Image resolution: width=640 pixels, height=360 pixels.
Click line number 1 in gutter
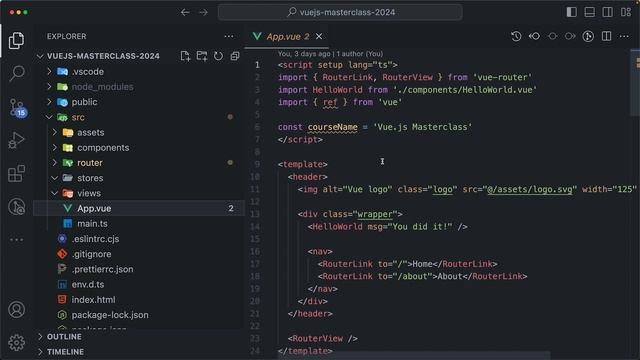click(x=257, y=65)
